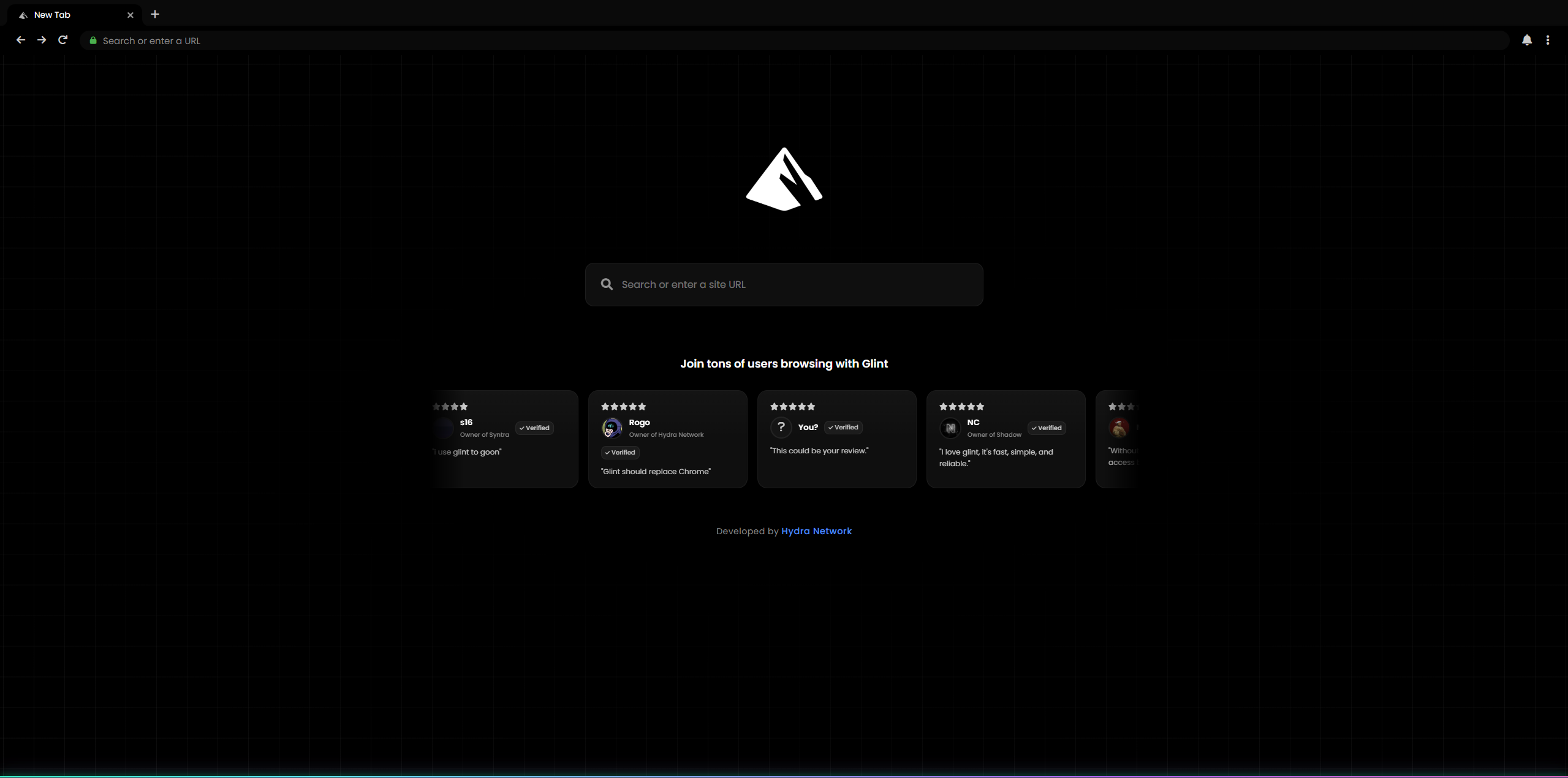Open a new tab with the plus button
The image size is (1568, 778).
[154, 15]
